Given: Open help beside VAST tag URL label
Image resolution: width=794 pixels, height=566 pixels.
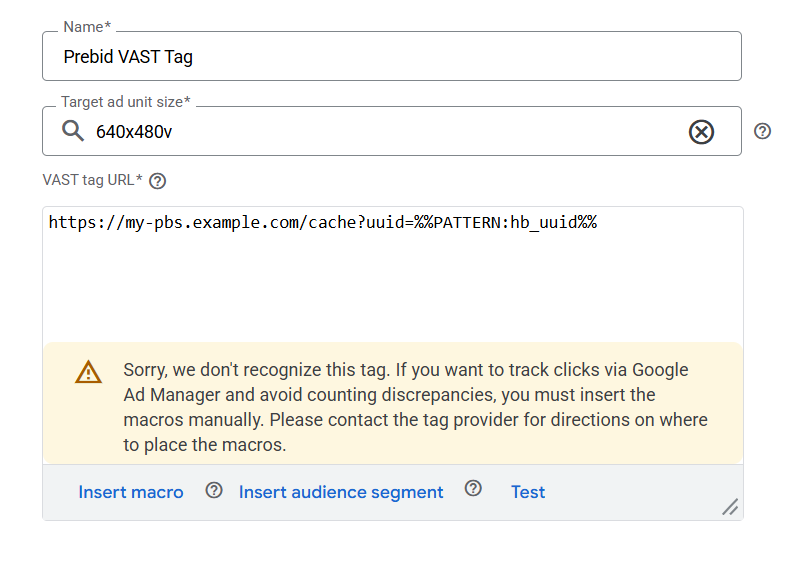Looking at the screenshot, I should [x=157, y=181].
